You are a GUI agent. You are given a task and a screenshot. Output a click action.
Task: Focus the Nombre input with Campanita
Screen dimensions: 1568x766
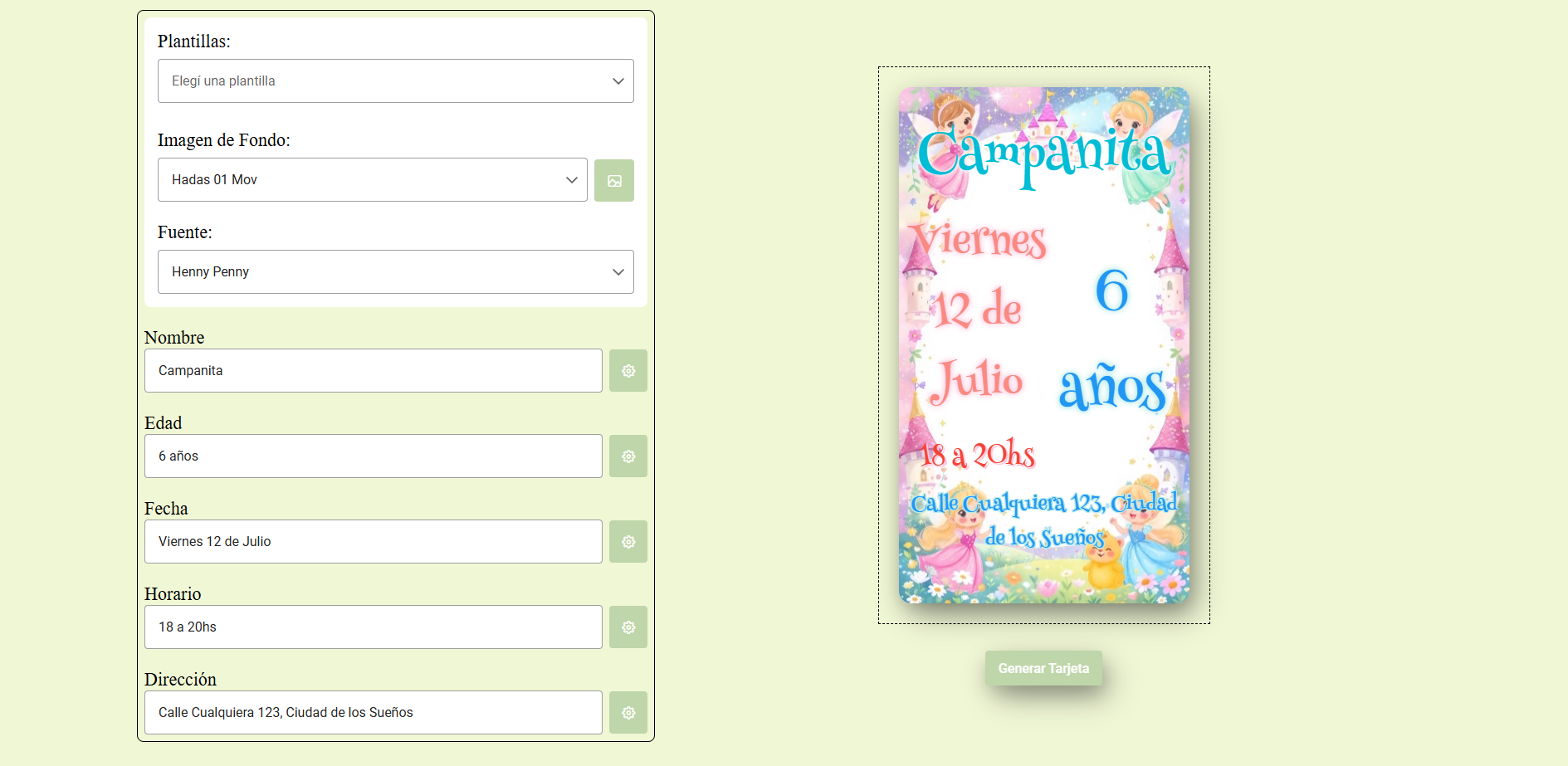373,371
